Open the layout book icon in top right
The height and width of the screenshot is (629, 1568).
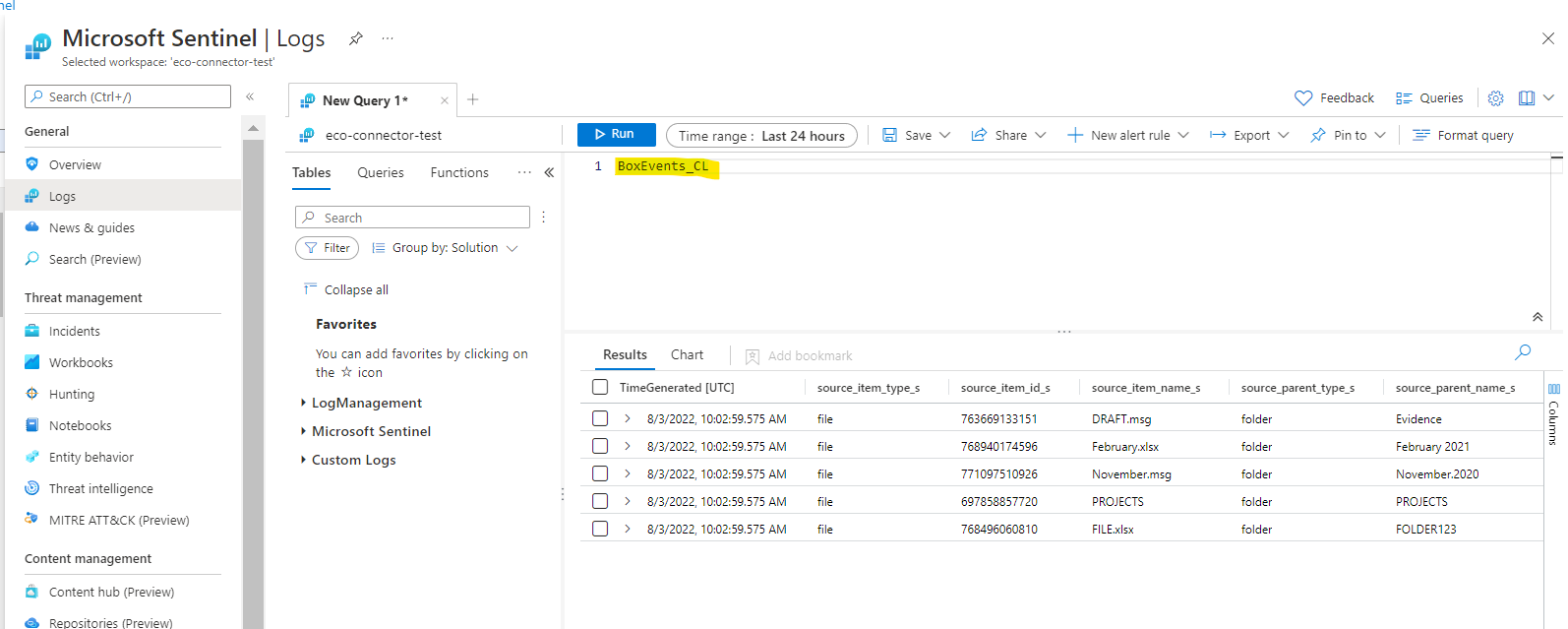1527,98
